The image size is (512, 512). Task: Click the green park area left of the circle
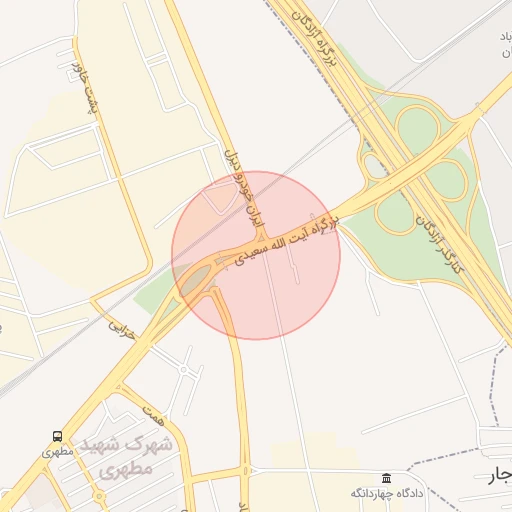coord(157,289)
